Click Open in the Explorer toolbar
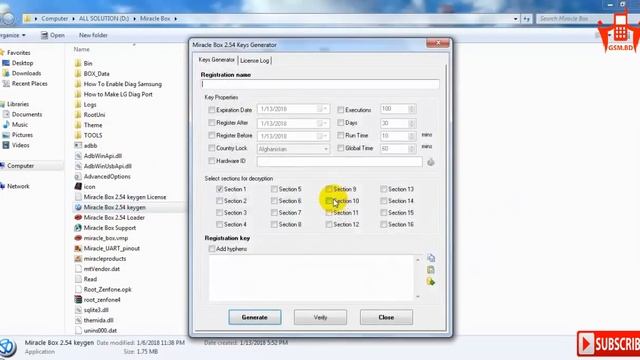Viewport: 640px width, 360px height. coord(53,35)
